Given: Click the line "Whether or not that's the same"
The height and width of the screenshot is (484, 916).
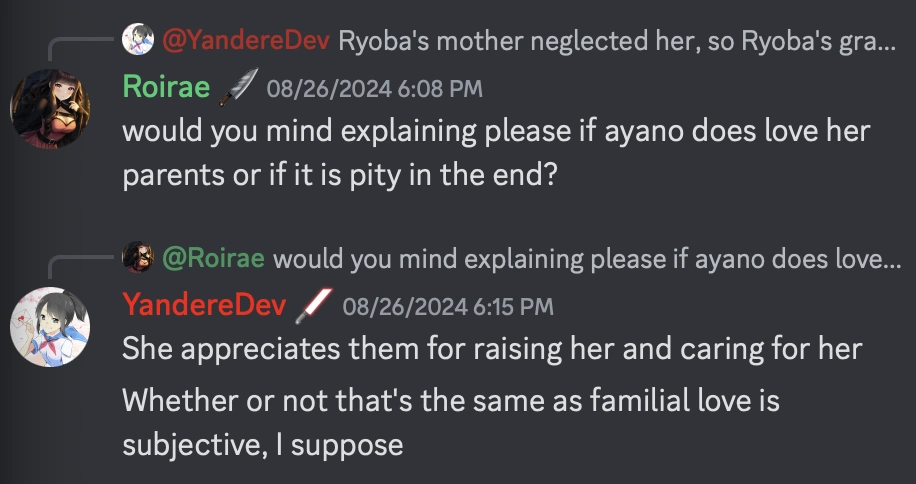Looking at the screenshot, I should pos(450,402).
